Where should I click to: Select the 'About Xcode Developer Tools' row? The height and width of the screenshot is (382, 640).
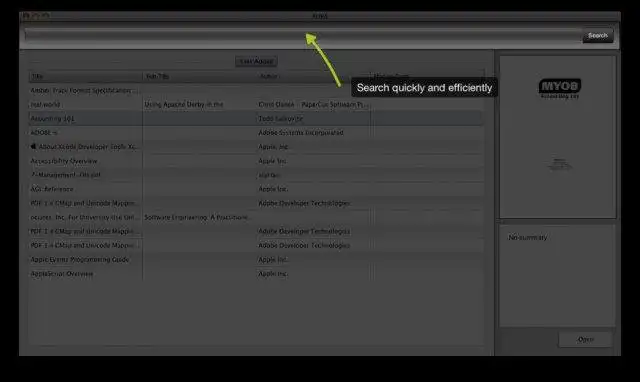pos(256,147)
